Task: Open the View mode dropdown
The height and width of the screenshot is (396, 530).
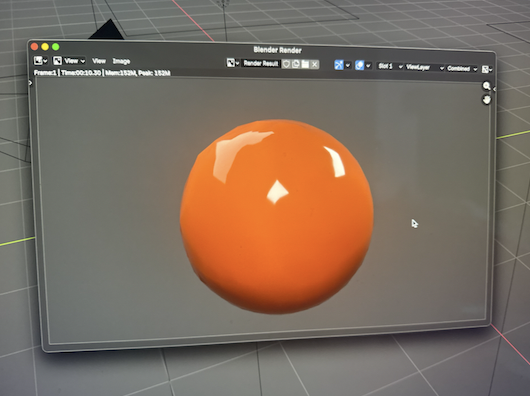Action: click(x=69, y=61)
